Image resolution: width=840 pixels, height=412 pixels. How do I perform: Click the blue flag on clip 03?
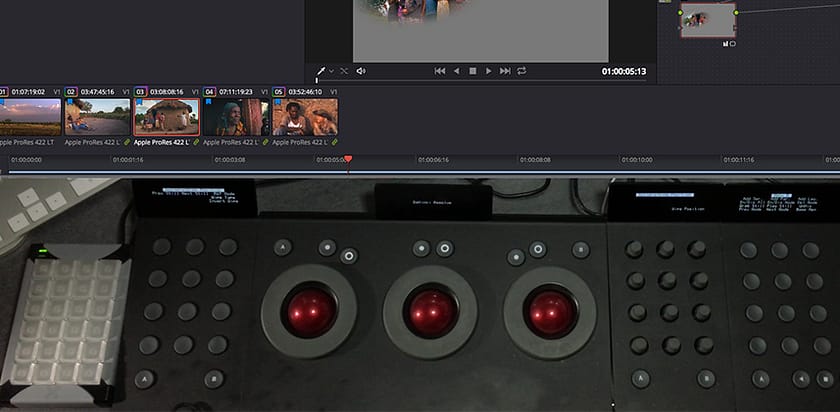coord(138,102)
